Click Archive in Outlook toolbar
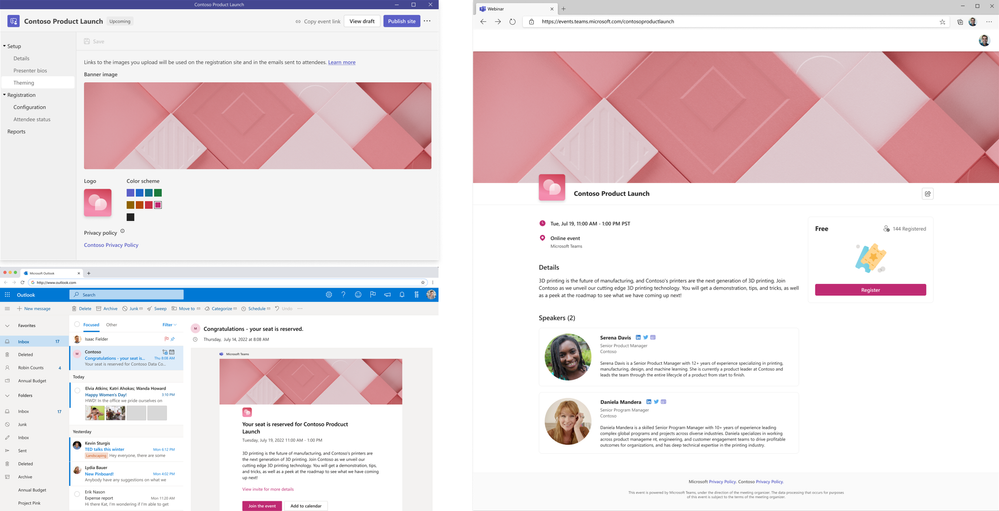Screen dimensions: 999x511 click(x=107, y=308)
